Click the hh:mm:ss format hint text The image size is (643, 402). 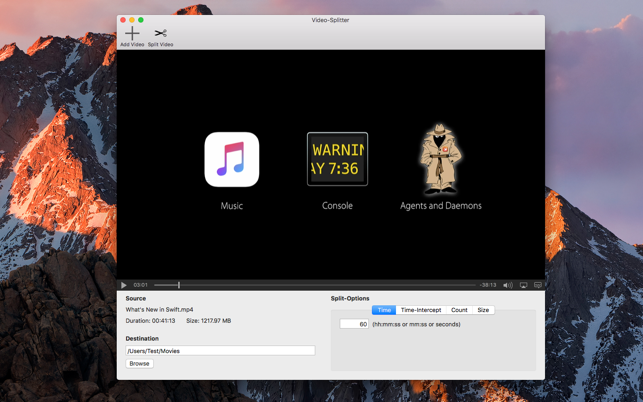(416, 324)
